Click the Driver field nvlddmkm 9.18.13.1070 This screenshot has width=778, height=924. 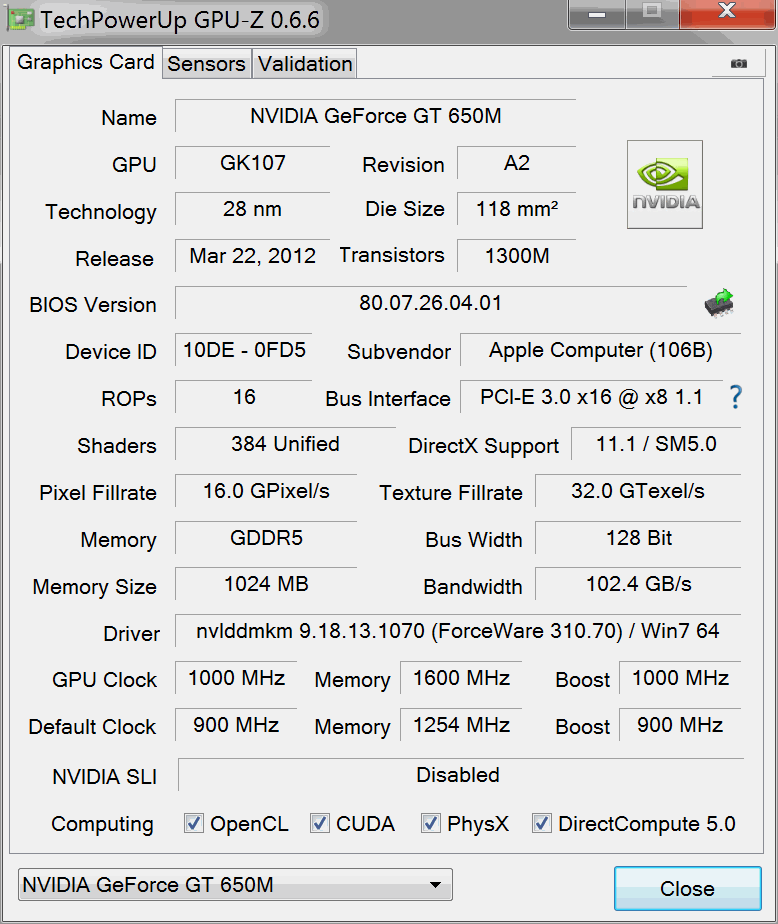(x=458, y=631)
